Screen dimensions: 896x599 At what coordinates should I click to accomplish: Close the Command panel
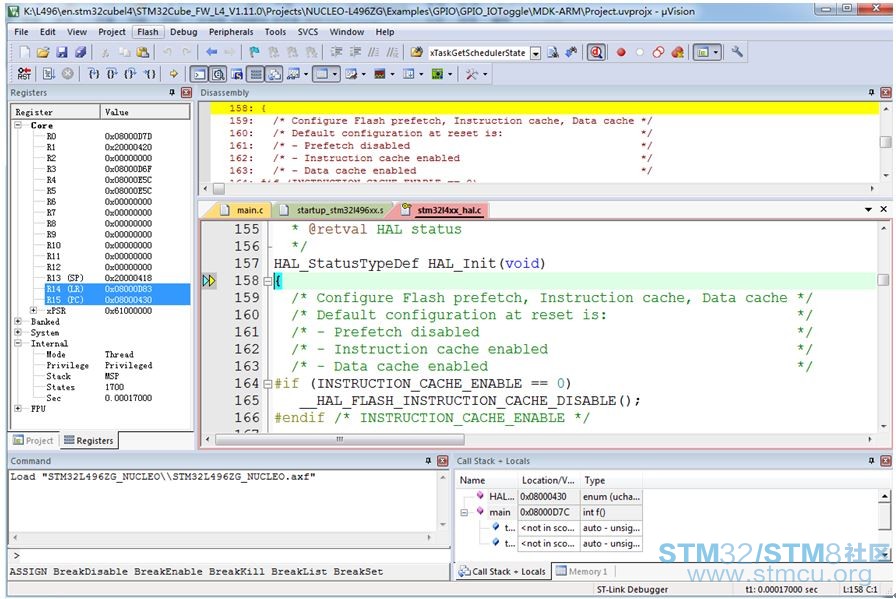tap(442, 461)
